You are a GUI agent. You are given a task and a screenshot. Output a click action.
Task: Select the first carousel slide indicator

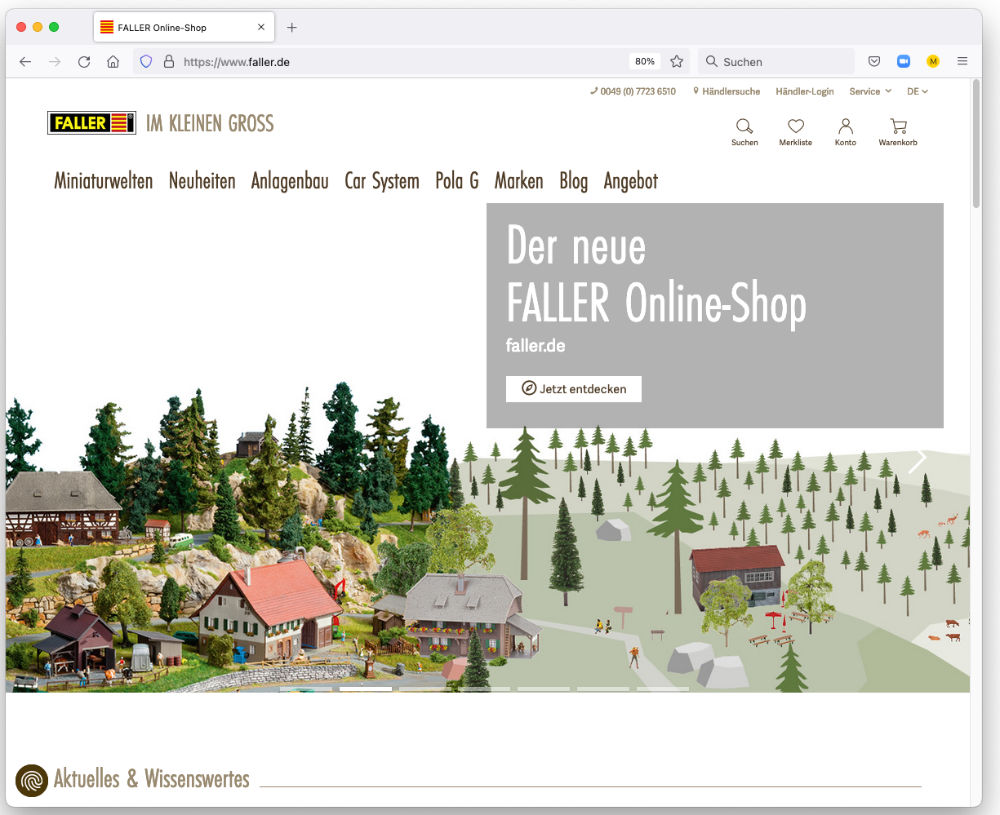[x=305, y=689]
